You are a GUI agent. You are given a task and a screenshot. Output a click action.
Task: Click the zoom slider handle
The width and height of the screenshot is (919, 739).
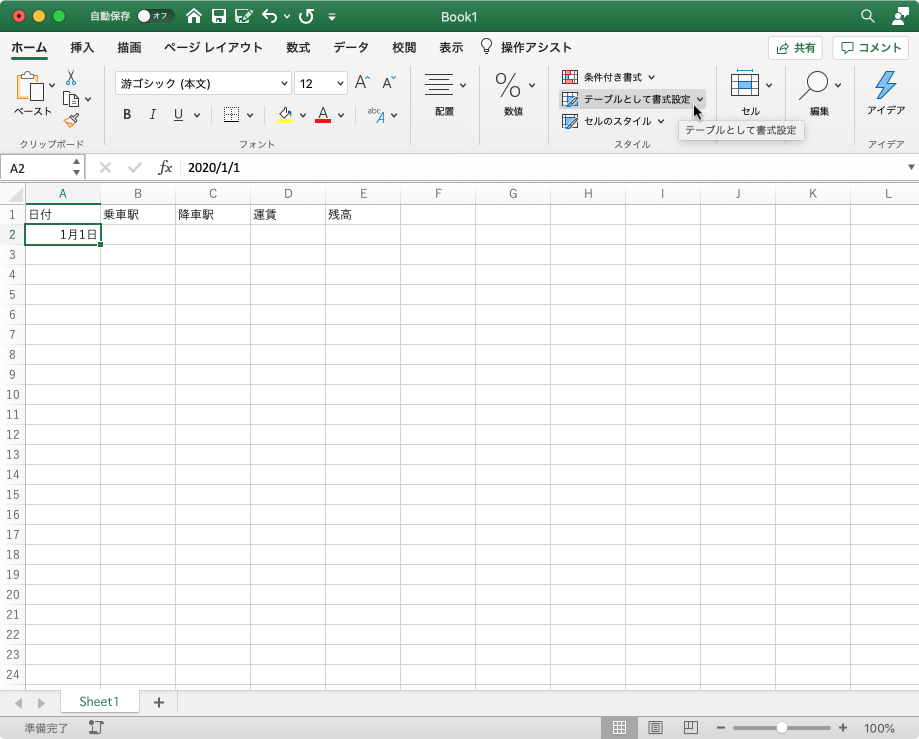(782, 728)
